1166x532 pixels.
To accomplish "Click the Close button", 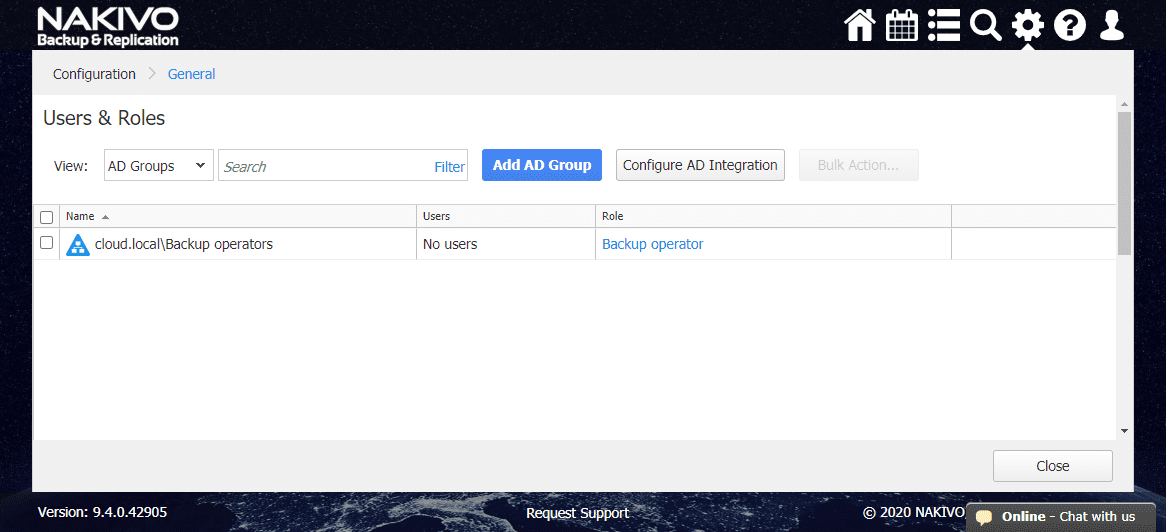I will pos(1052,466).
